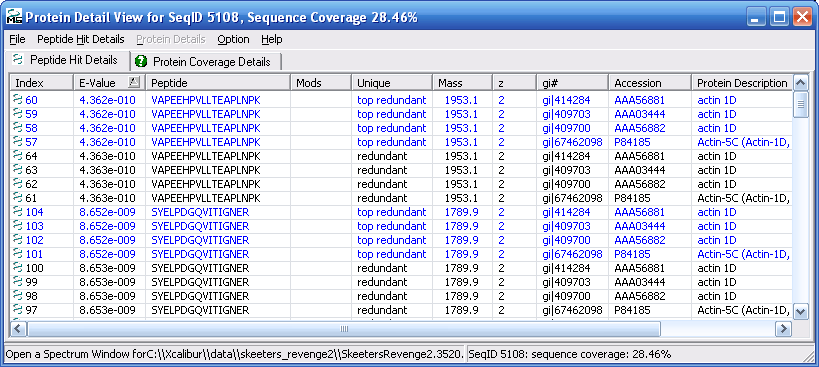Click the spectrum icon for index 62
Image resolution: width=819 pixels, height=367 pixels.
[19, 184]
